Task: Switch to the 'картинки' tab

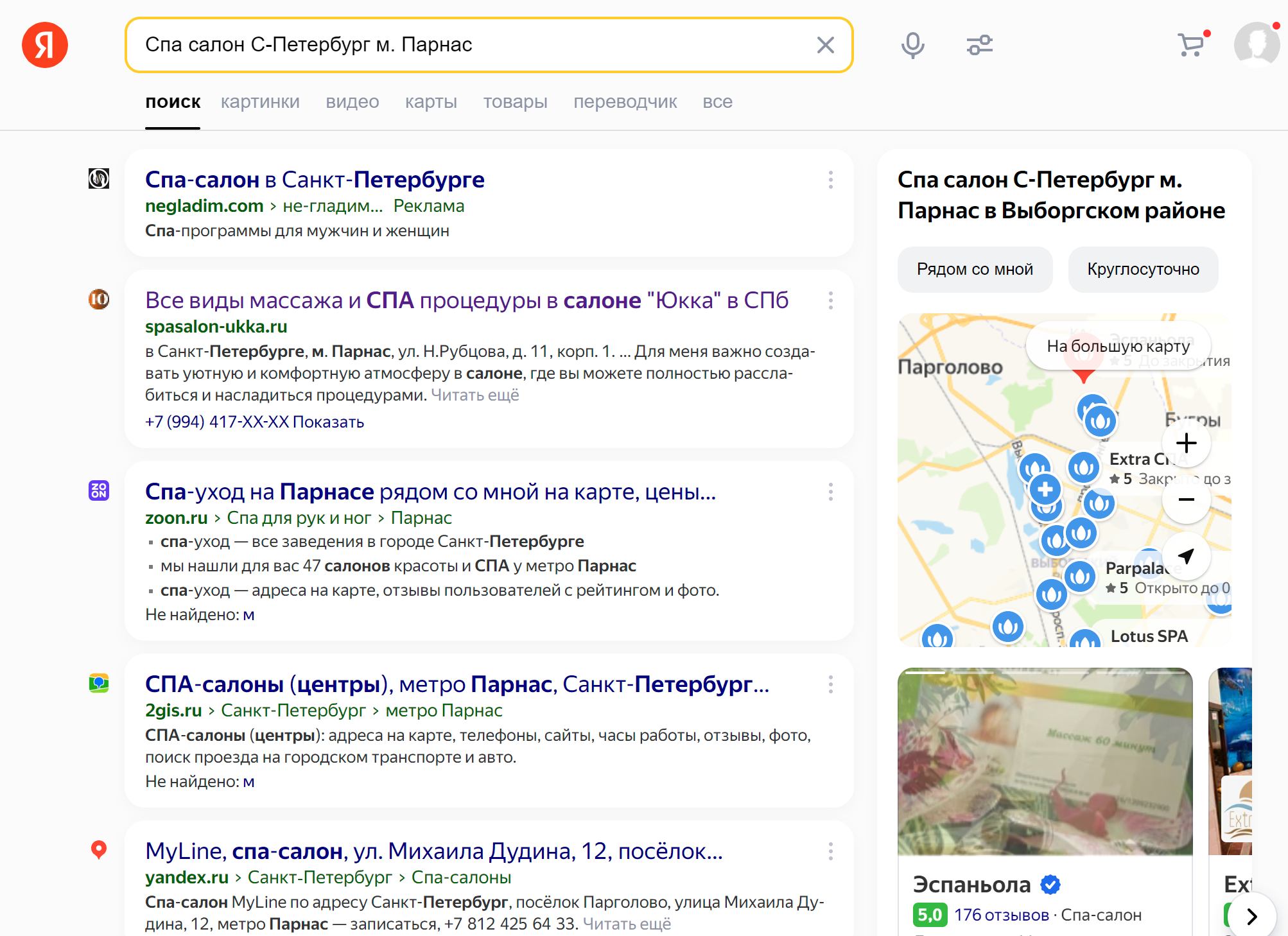Action: pyautogui.click(x=260, y=102)
